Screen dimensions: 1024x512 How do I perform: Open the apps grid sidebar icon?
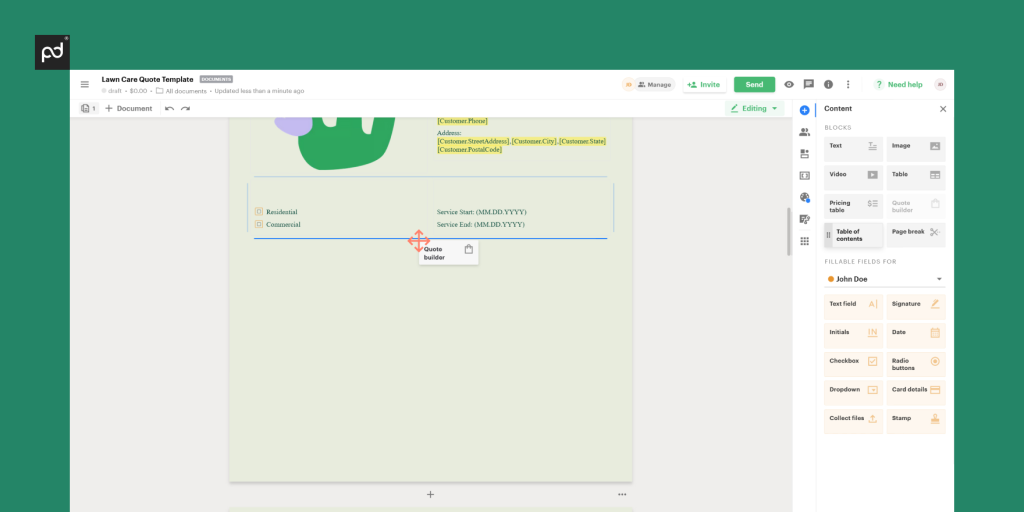[805, 241]
